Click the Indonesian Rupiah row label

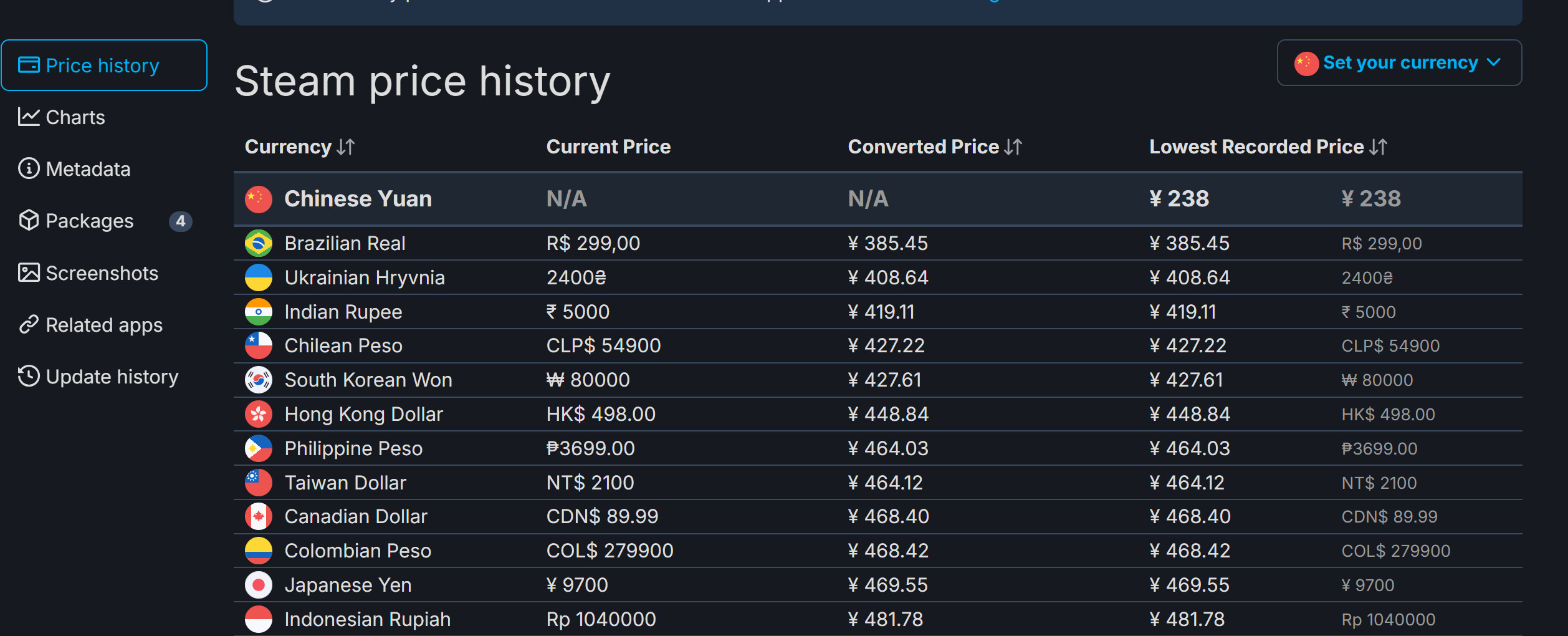tap(367, 619)
